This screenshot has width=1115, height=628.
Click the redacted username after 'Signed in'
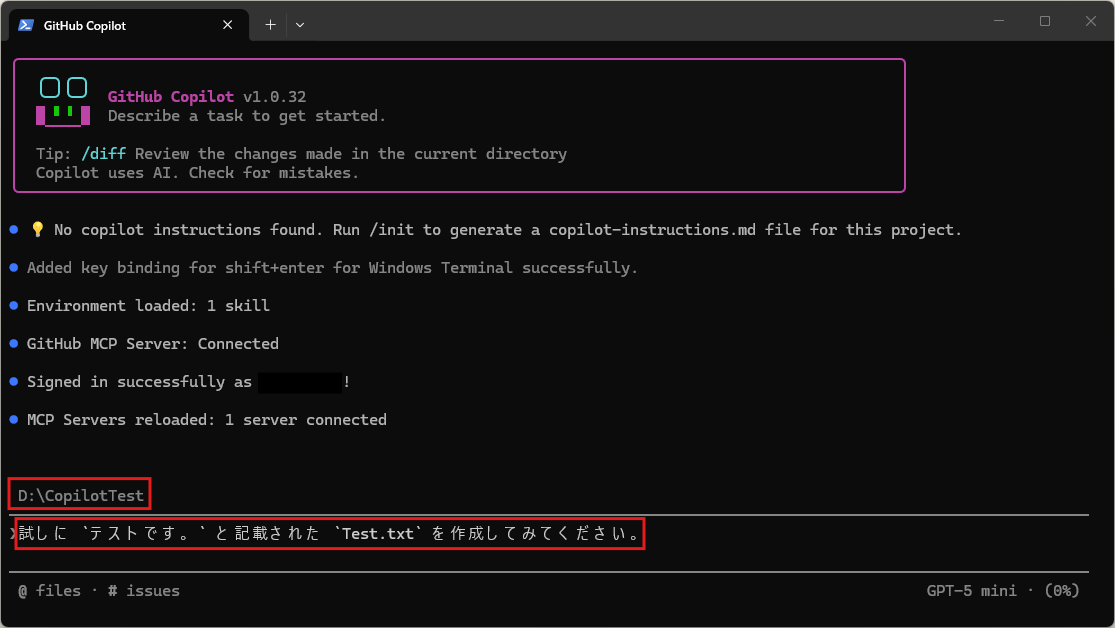[x=300, y=382]
